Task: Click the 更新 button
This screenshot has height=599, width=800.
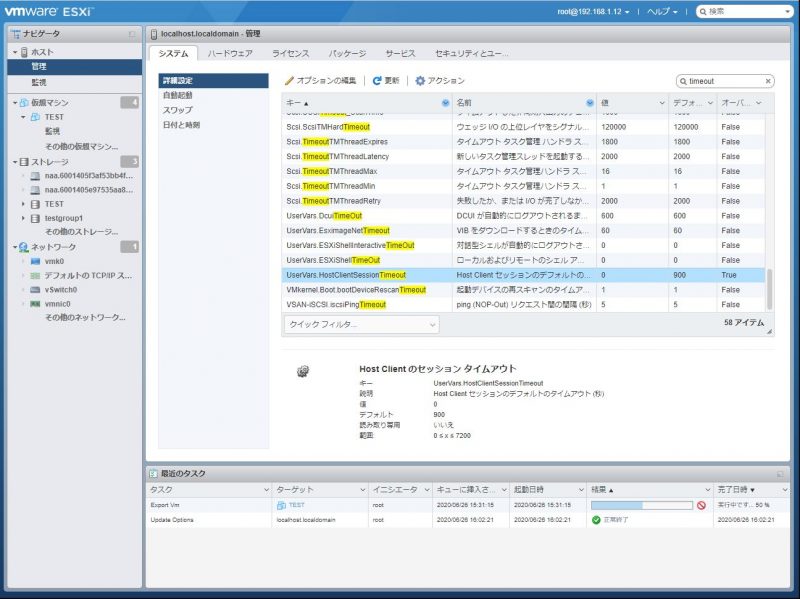Action: 386,81
